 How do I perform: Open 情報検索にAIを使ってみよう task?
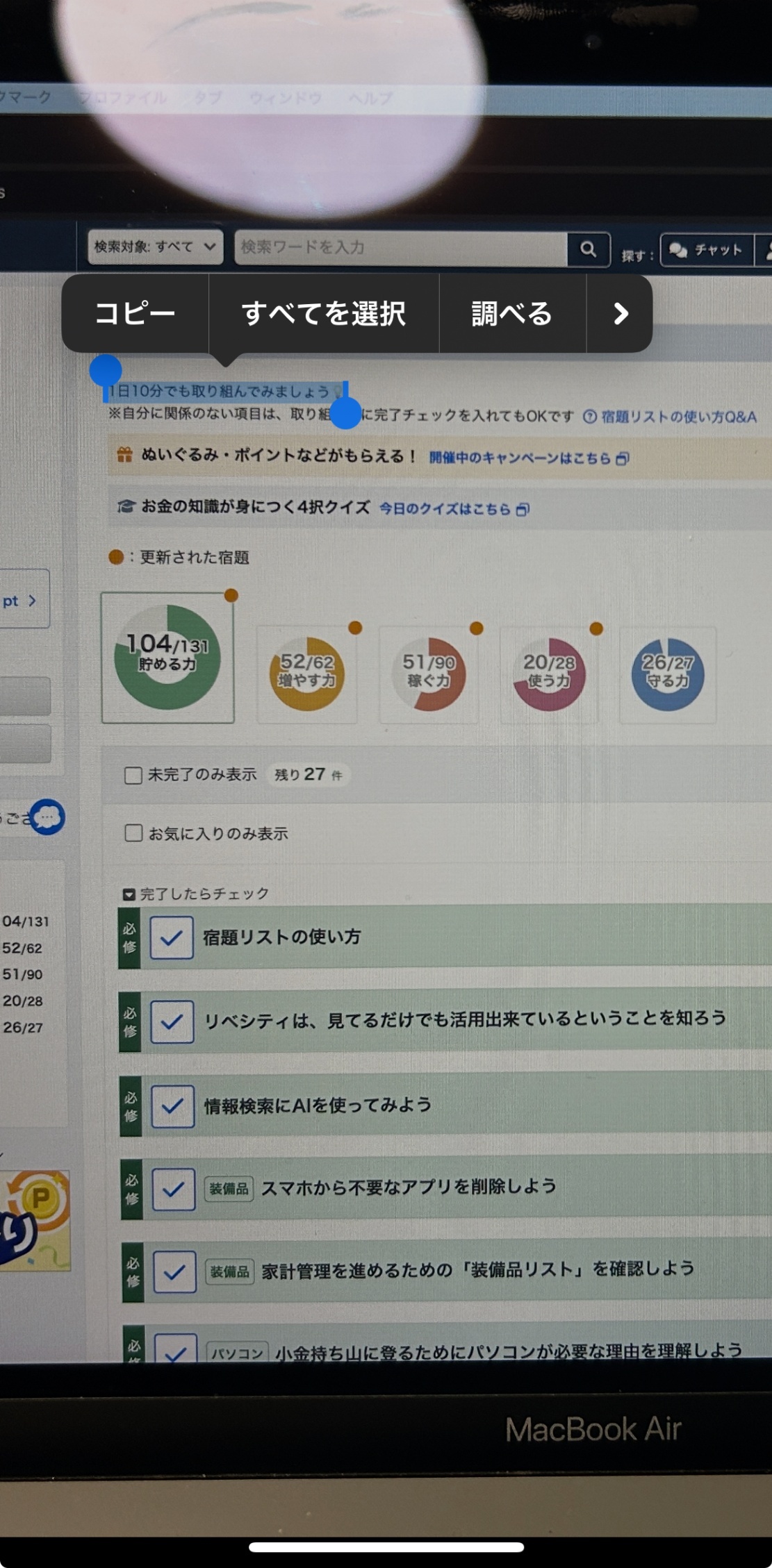318,1105
